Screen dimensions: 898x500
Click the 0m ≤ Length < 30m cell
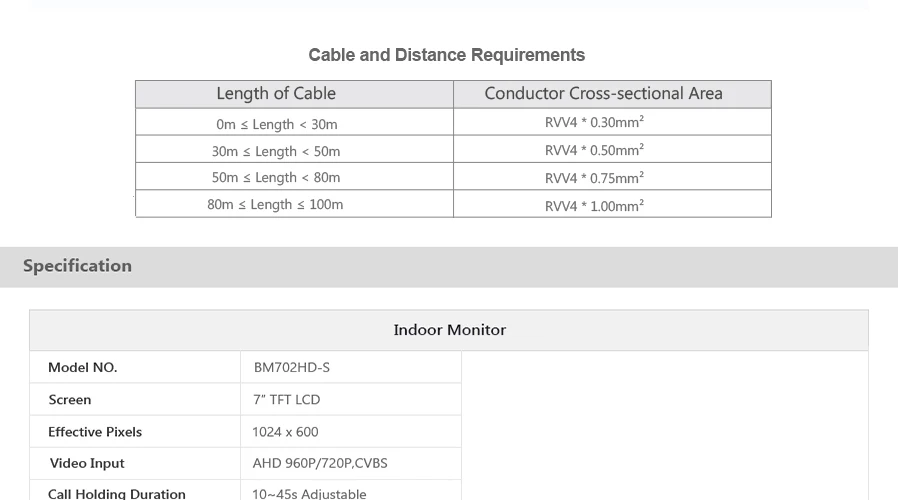click(x=294, y=122)
